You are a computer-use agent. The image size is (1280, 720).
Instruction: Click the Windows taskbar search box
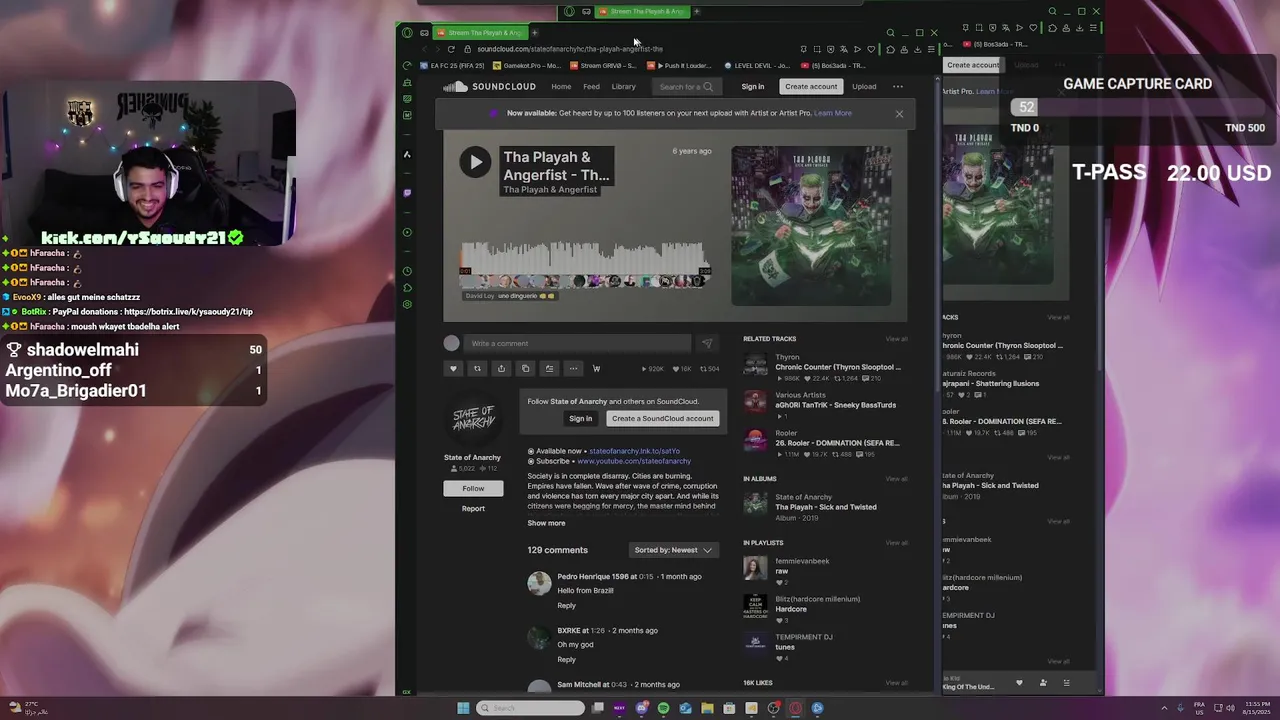[530, 708]
